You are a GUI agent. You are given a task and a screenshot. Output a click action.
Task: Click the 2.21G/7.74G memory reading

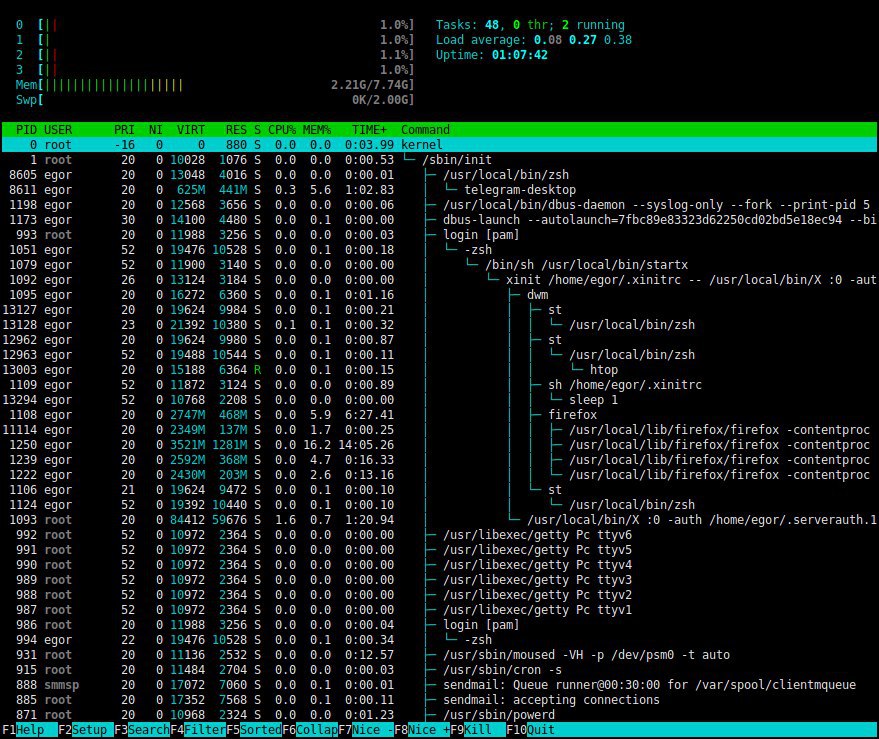tap(371, 85)
